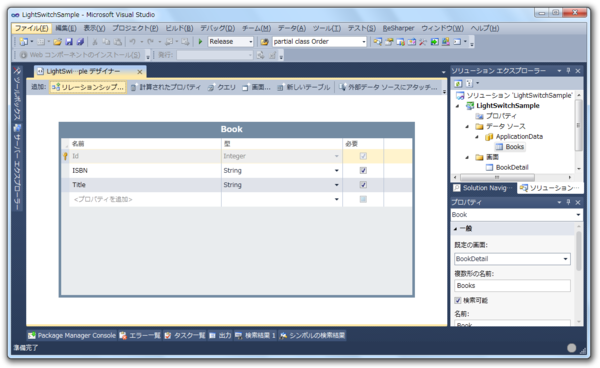Open the Release configuration dropdown
The image size is (600, 368).
click(x=251, y=42)
